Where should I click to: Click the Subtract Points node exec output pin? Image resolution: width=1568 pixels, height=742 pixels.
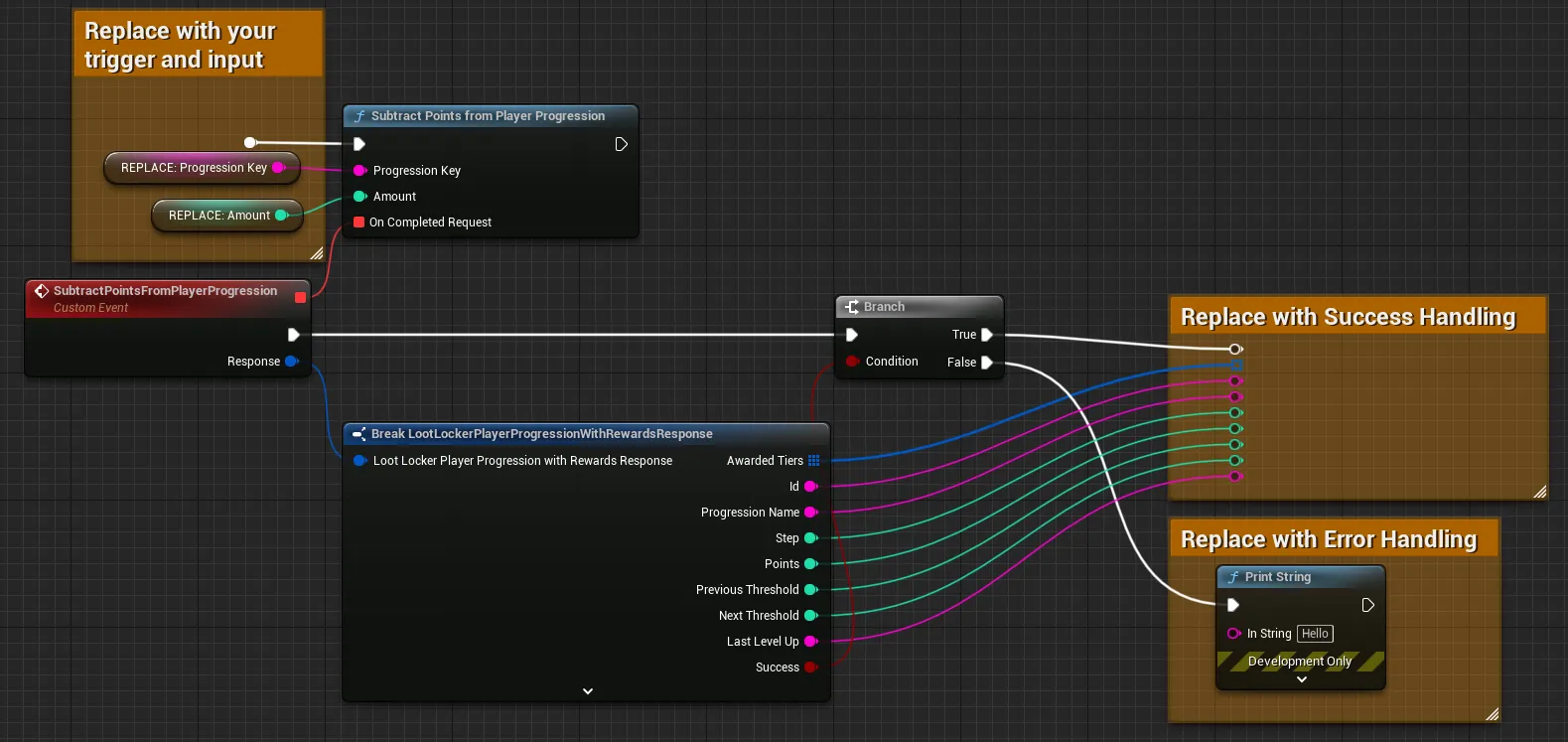coord(621,144)
